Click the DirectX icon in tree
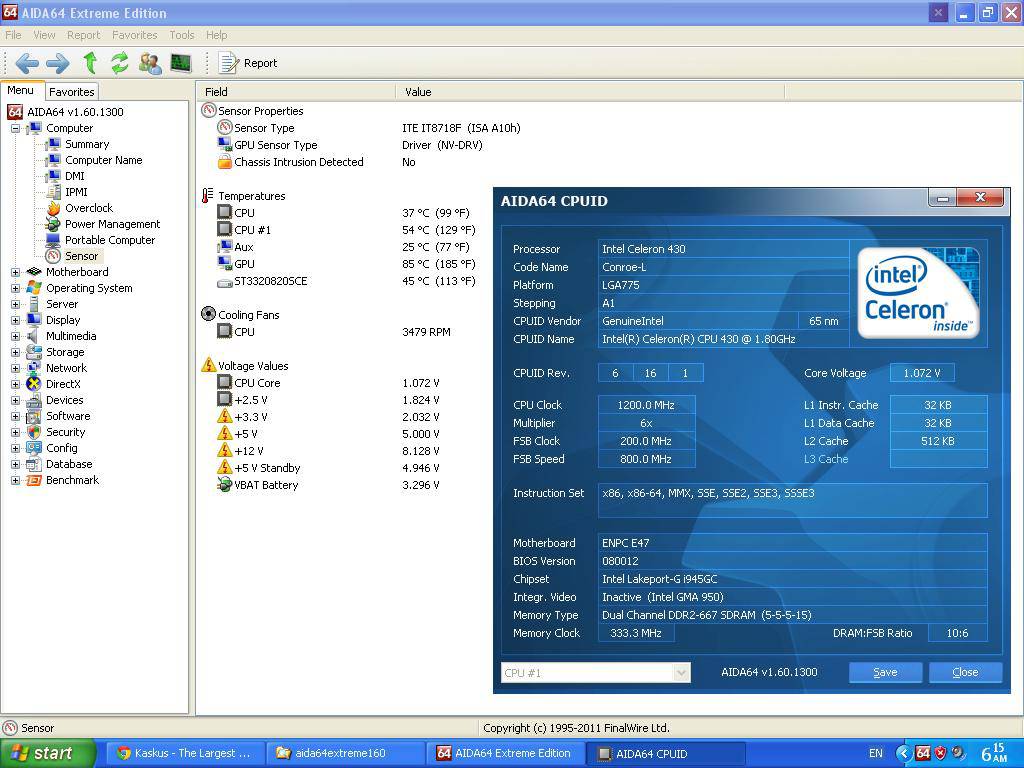 tap(33, 384)
